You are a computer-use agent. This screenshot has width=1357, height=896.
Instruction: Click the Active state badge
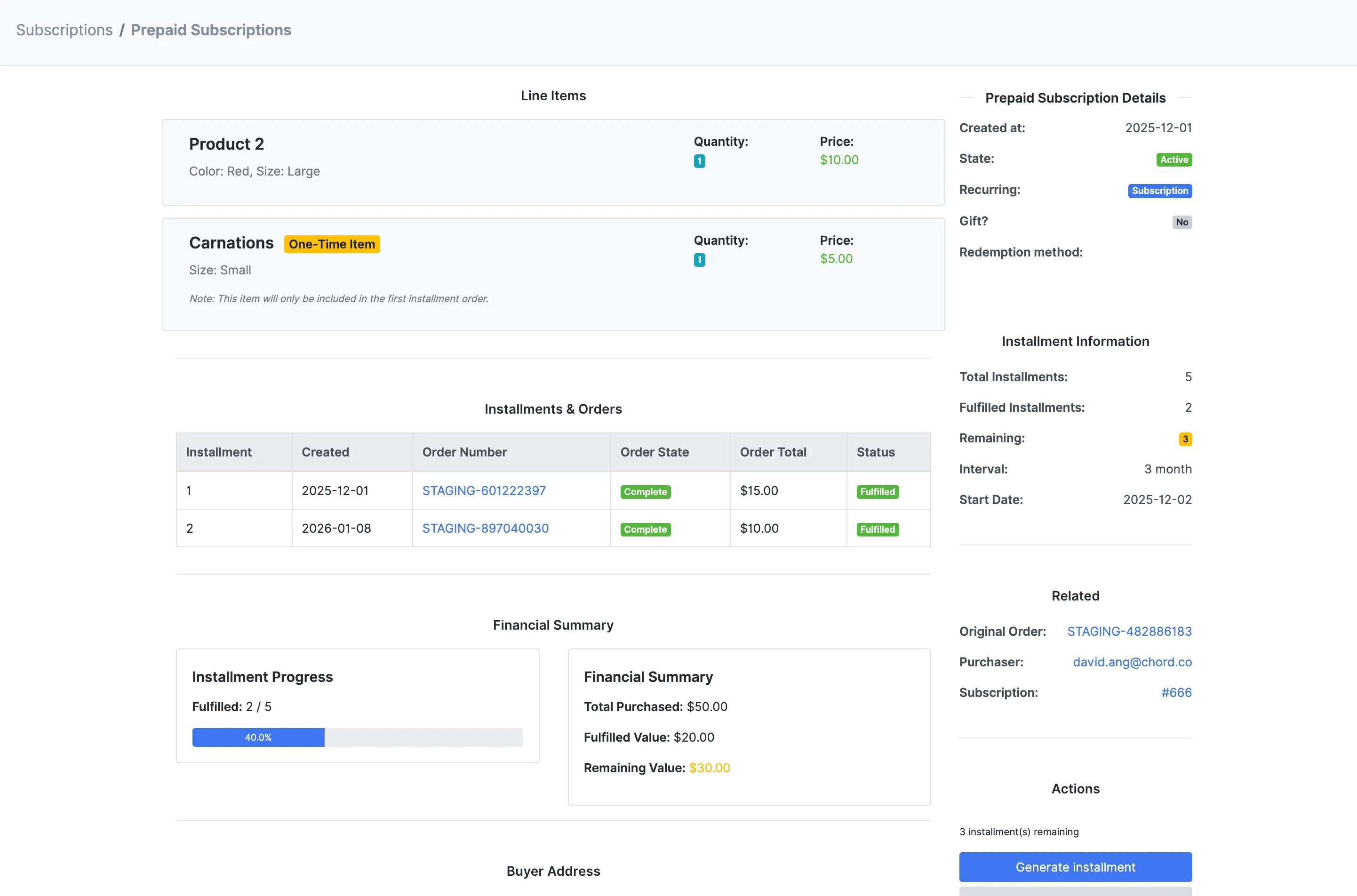(1173, 160)
